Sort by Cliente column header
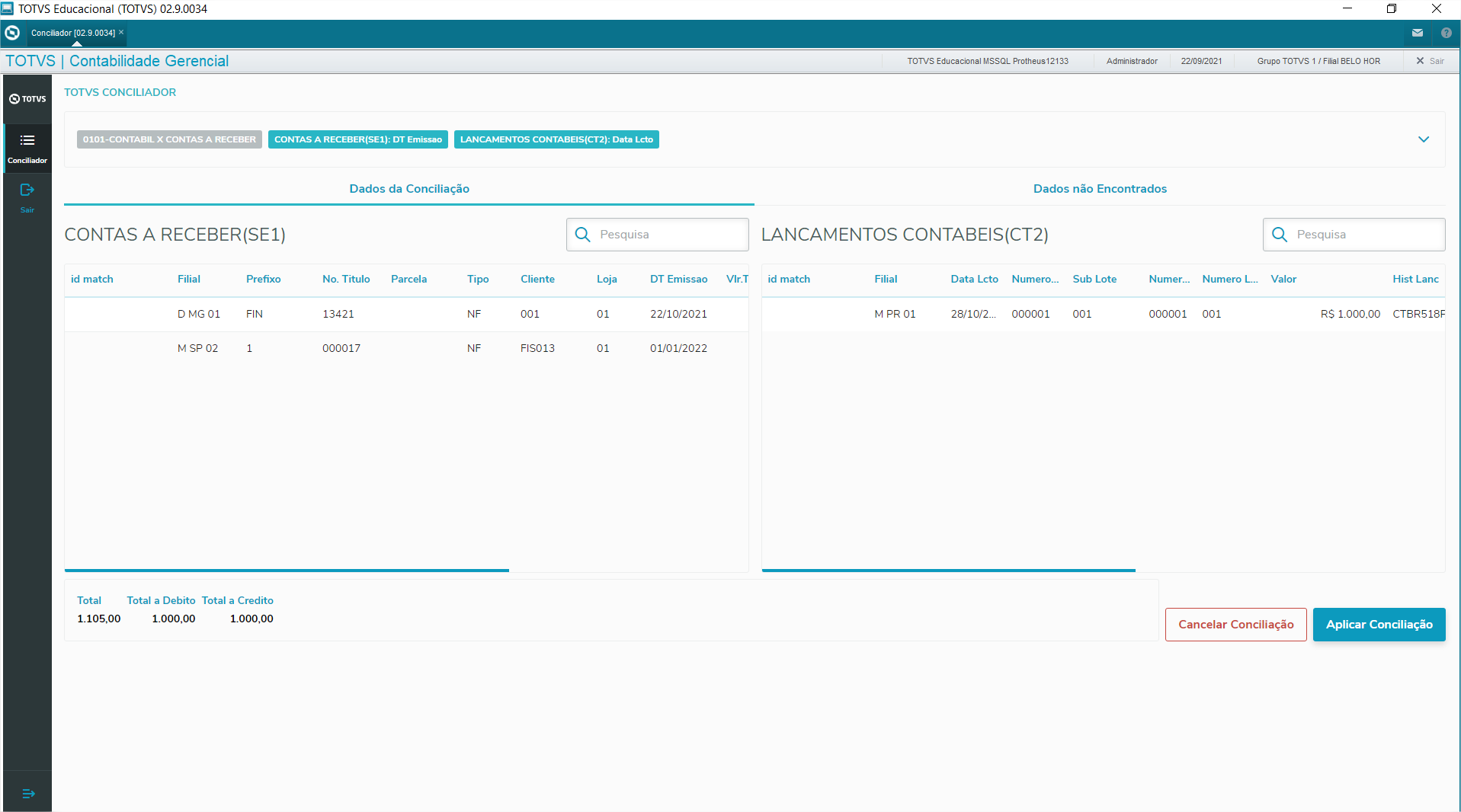 [537, 279]
